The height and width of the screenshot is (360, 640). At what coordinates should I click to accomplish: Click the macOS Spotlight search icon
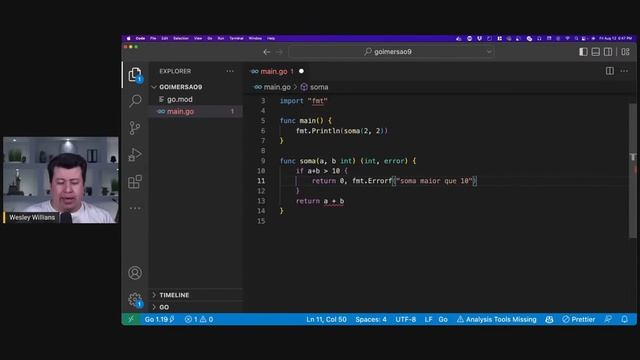[576, 38]
